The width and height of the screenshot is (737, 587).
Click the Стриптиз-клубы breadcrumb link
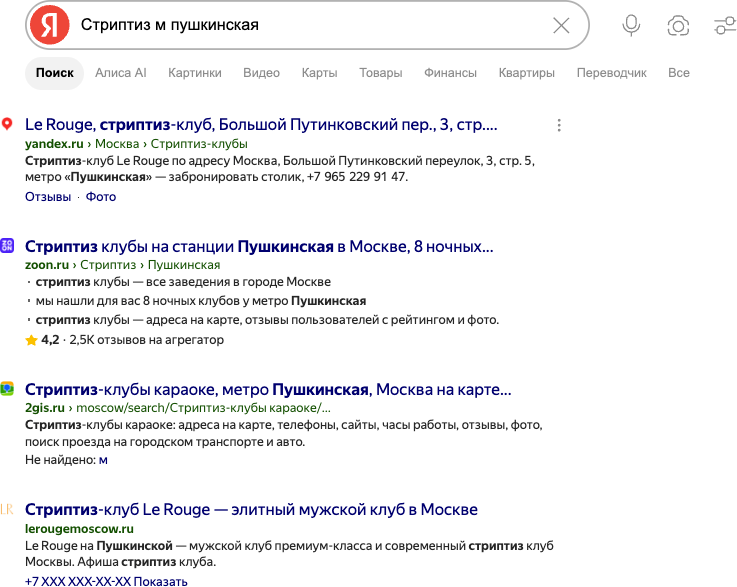pos(199,144)
